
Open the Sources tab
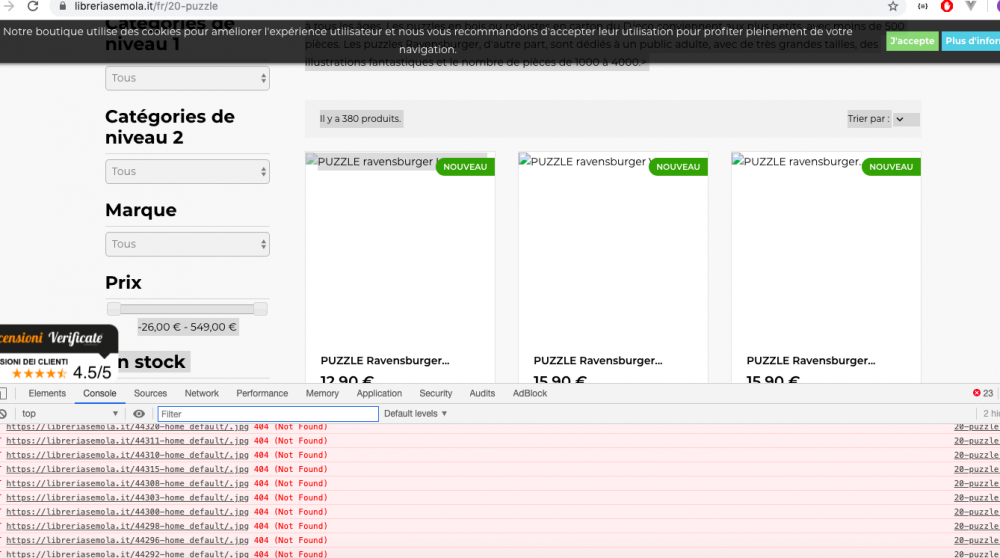click(x=151, y=393)
